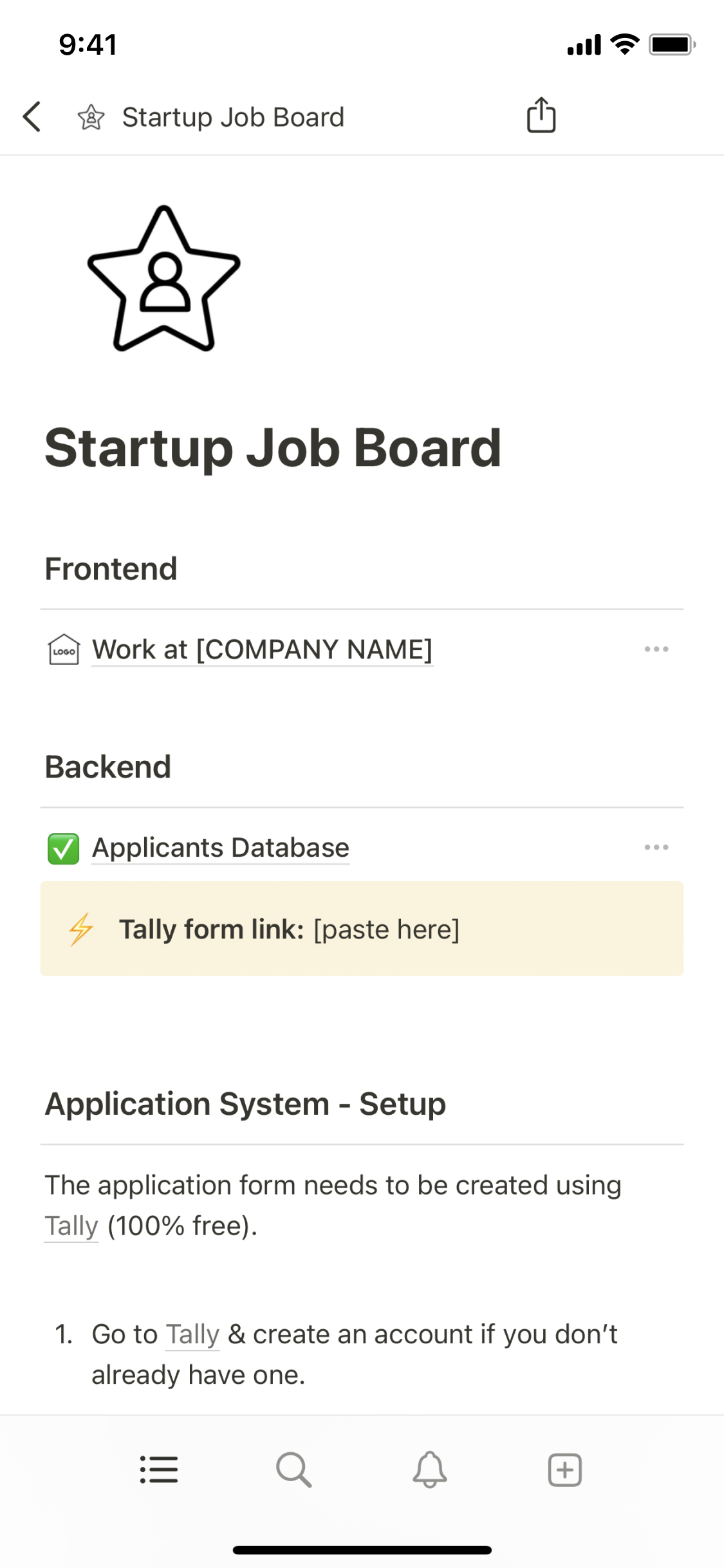Open more options for Work at [COMPANY NAME]
724x1568 pixels.
coord(656,649)
